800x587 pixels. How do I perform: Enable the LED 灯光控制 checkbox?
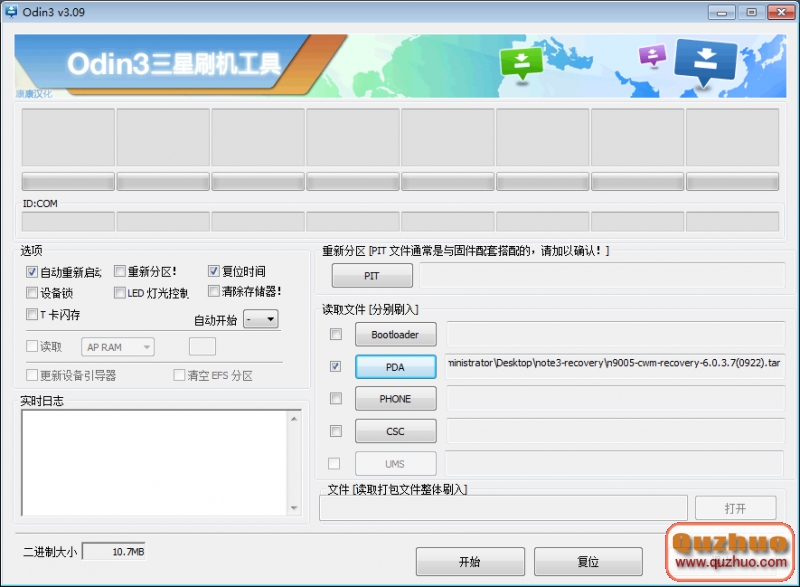click(119, 292)
